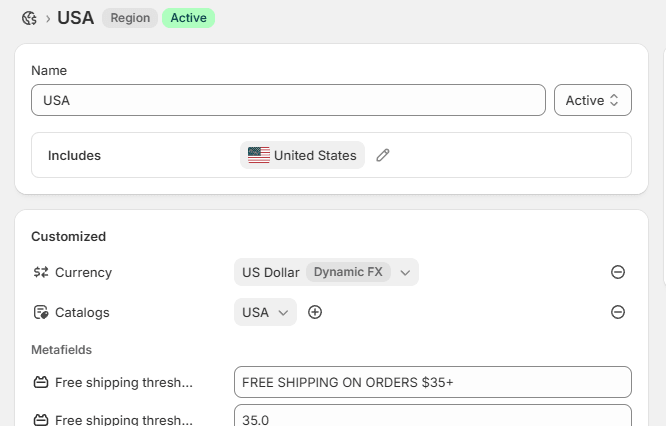
Task: Click the Region badge in the header
Action: pyautogui.click(x=130, y=18)
